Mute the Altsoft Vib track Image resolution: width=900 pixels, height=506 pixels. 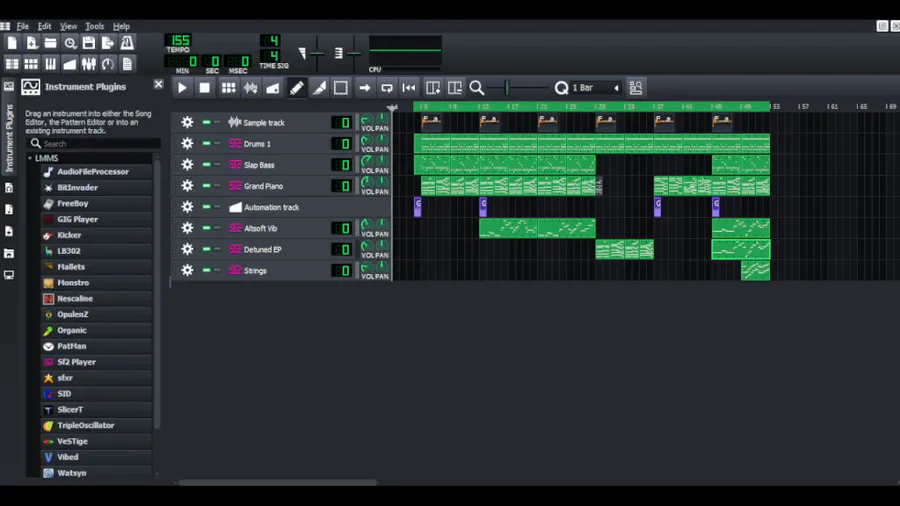206,228
